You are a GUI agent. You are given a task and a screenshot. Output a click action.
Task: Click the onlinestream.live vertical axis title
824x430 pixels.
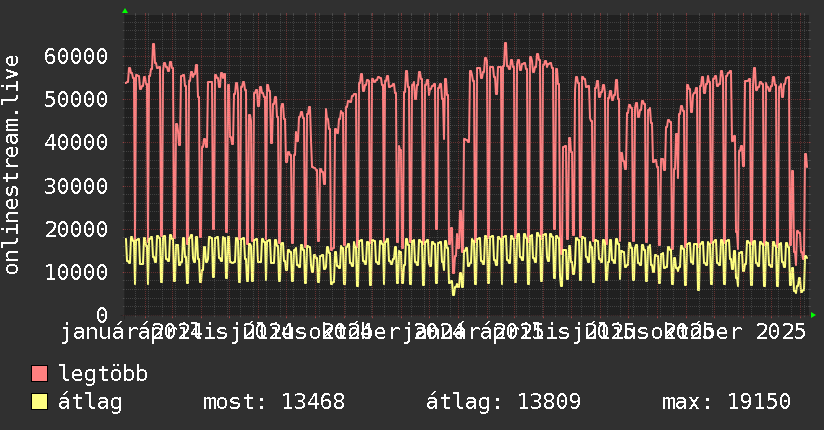coord(11,165)
